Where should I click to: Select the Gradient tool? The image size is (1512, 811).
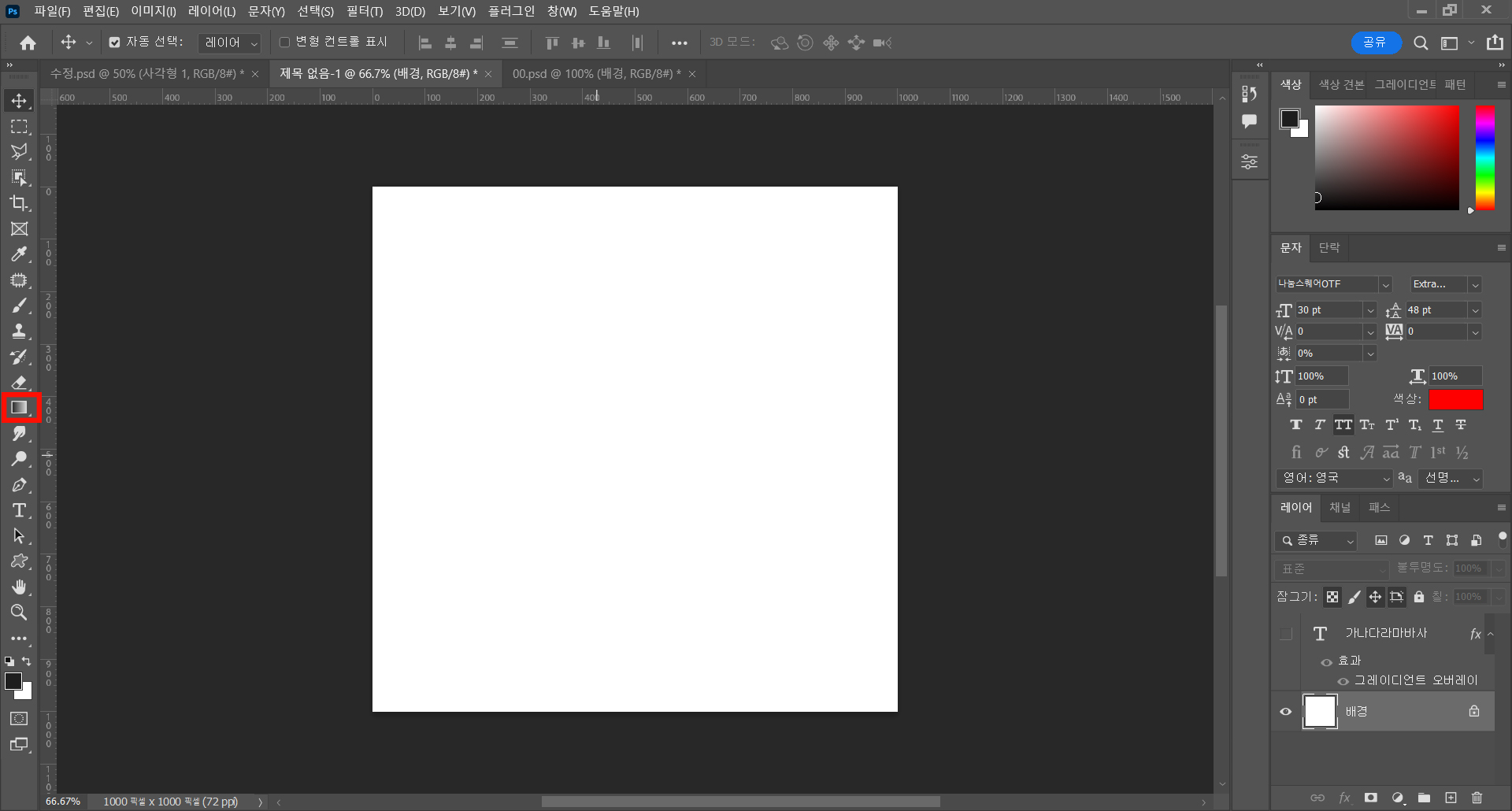click(x=20, y=408)
